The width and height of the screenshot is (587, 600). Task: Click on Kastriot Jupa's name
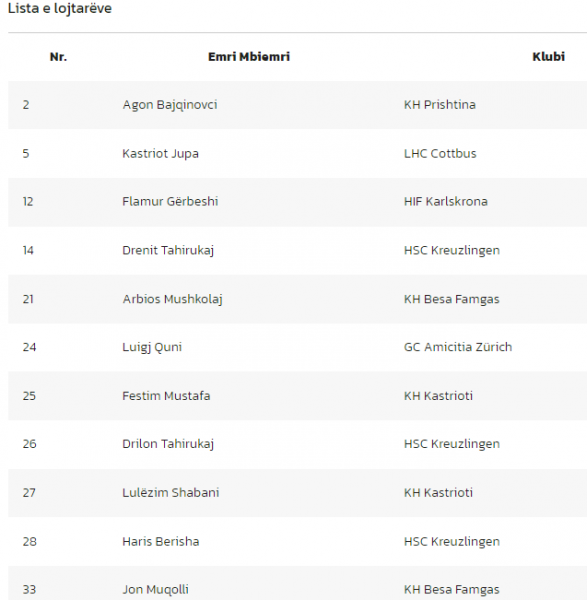[x=160, y=154]
